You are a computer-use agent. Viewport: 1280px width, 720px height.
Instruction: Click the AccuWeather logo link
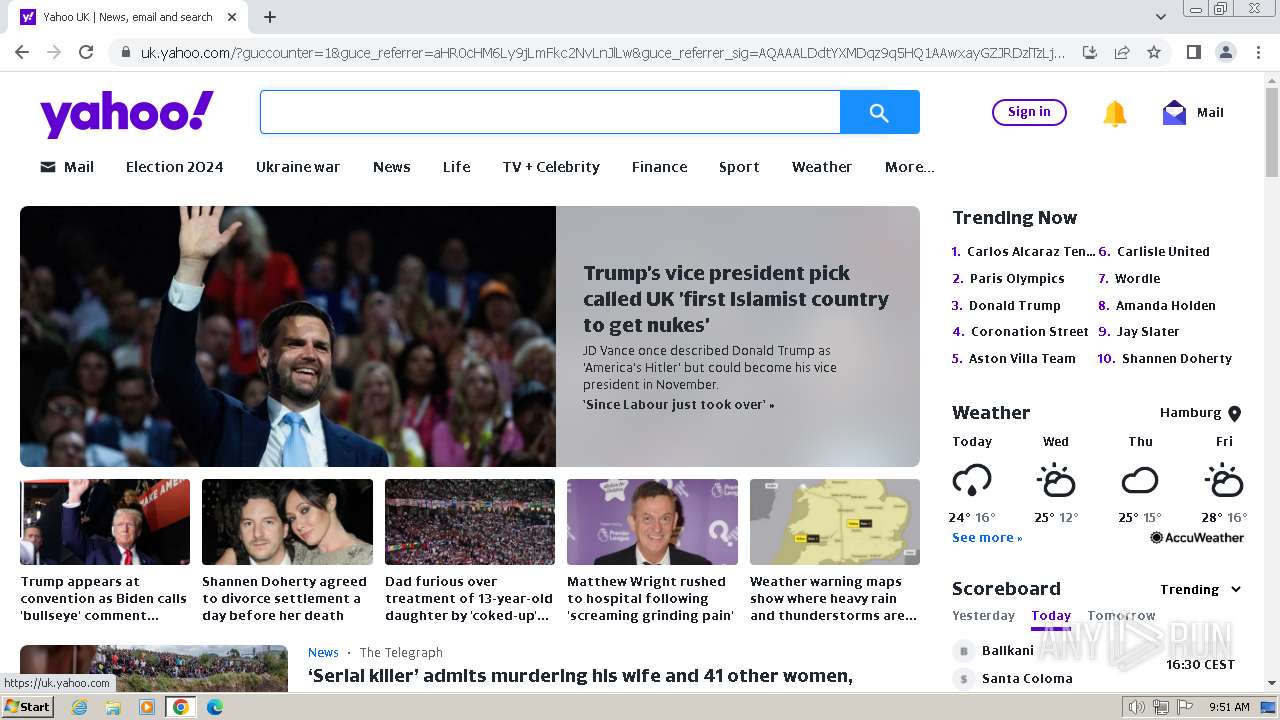click(1197, 538)
